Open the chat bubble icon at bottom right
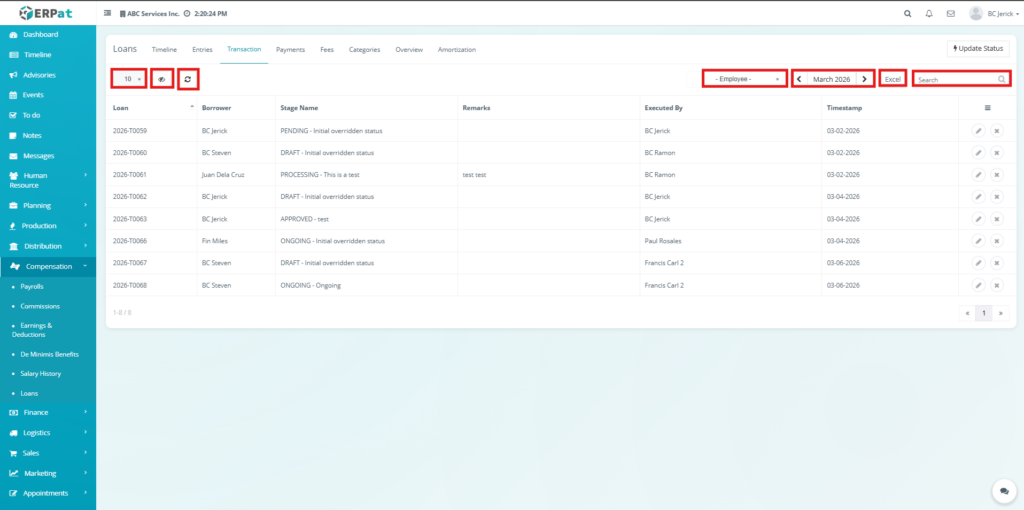The image size is (1024, 510). coord(1003,490)
